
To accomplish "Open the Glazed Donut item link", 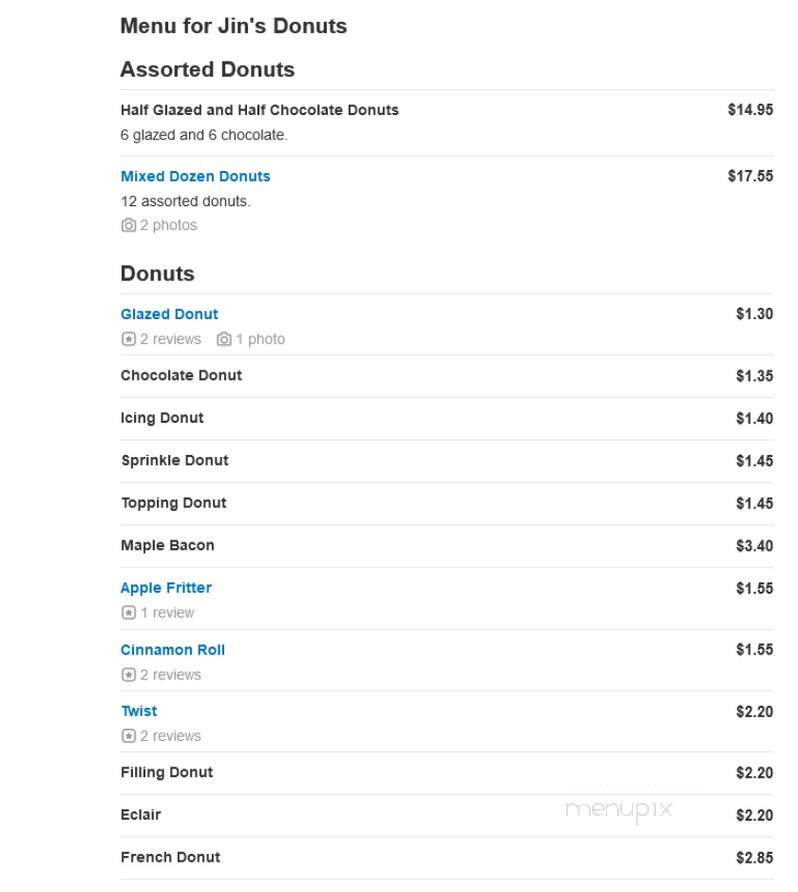I will point(169,314).
